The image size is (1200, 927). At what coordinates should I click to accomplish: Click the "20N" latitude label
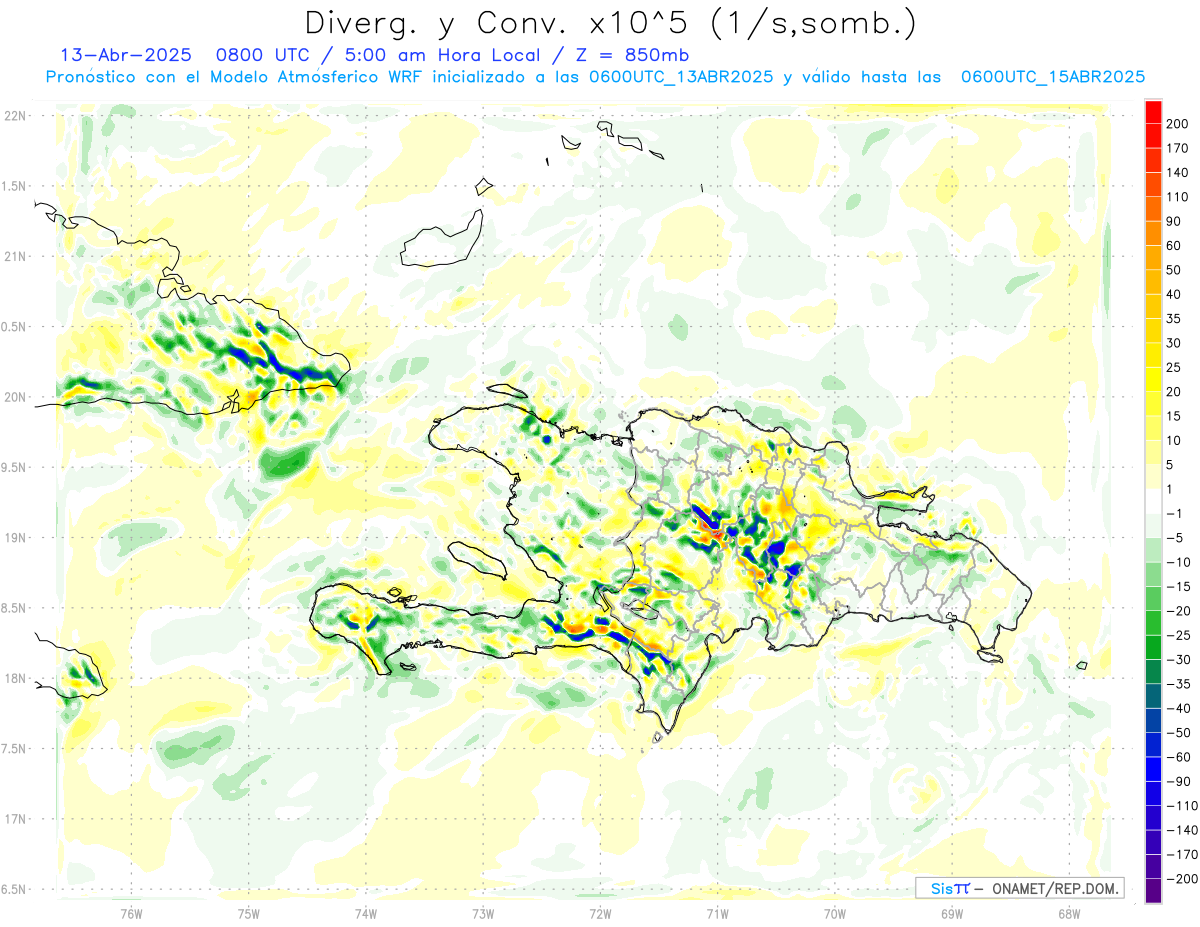15,397
